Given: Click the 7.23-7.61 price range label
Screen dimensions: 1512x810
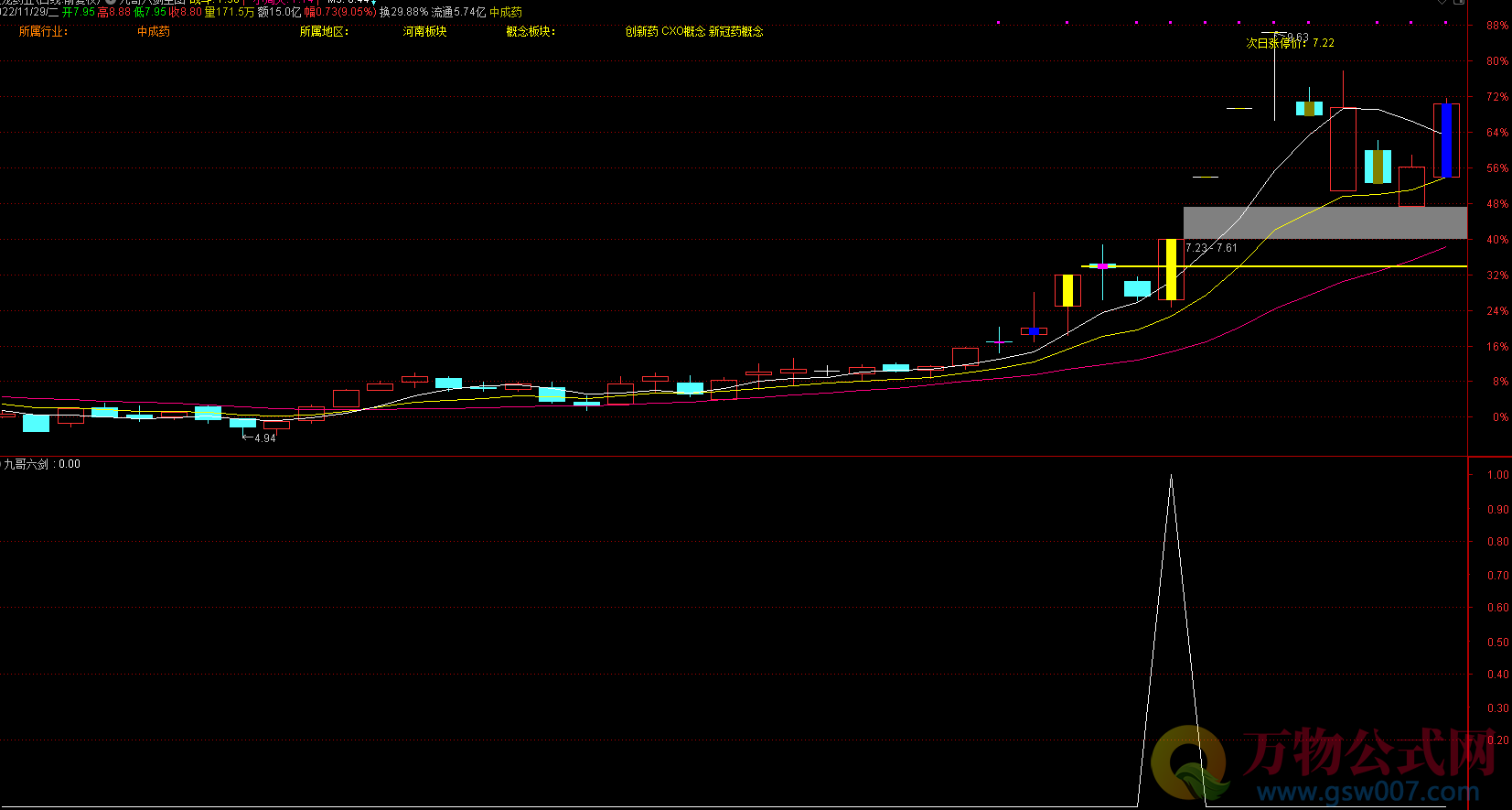Looking at the screenshot, I should (x=1211, y=248).
